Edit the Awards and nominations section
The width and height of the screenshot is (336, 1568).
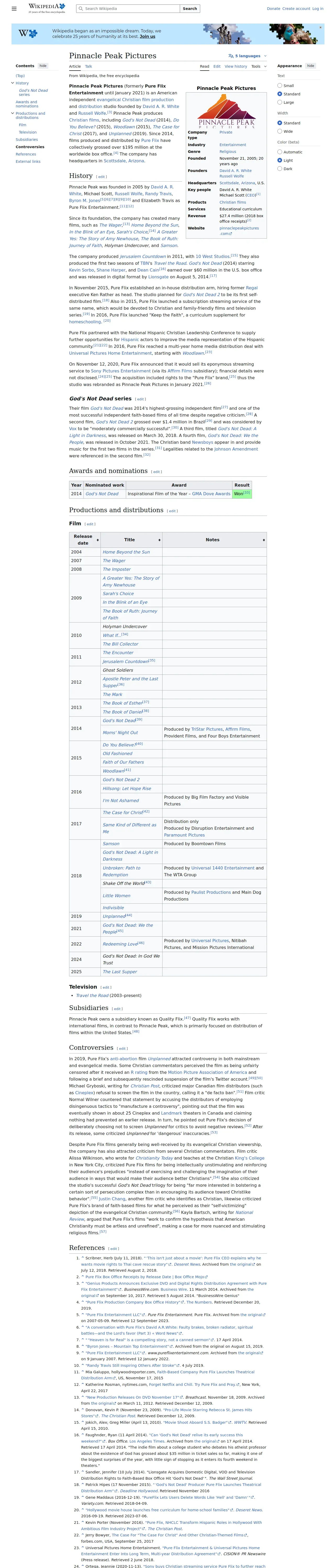click(157, 472)
